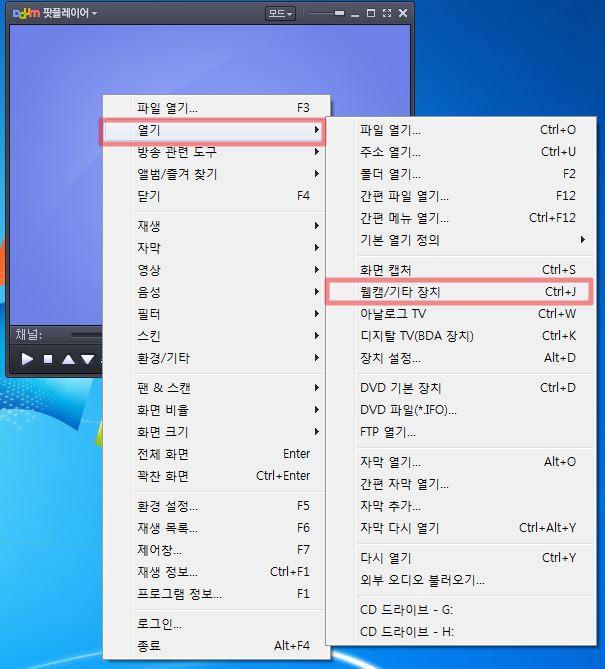Select 화면 캡처 Ctrl+S
This screenshot has height=669, width=605.
tap(461, 270)
